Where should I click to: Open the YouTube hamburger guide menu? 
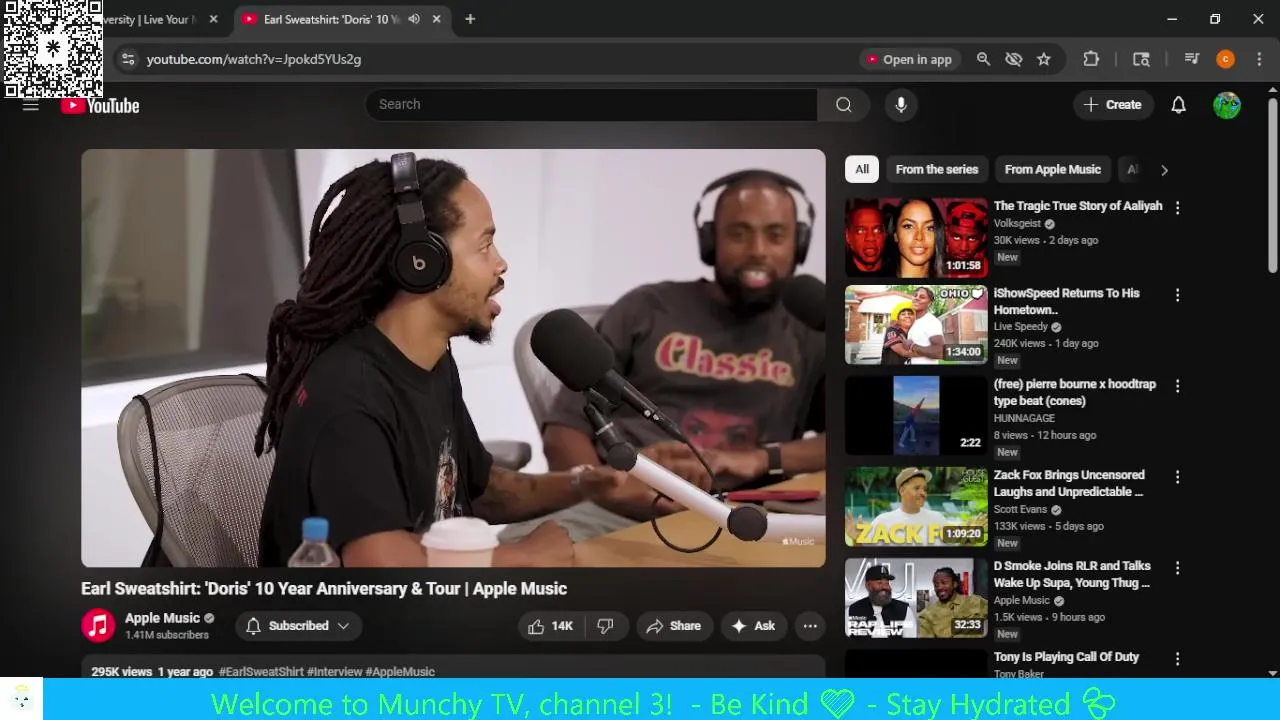click(x=30, y=105)
